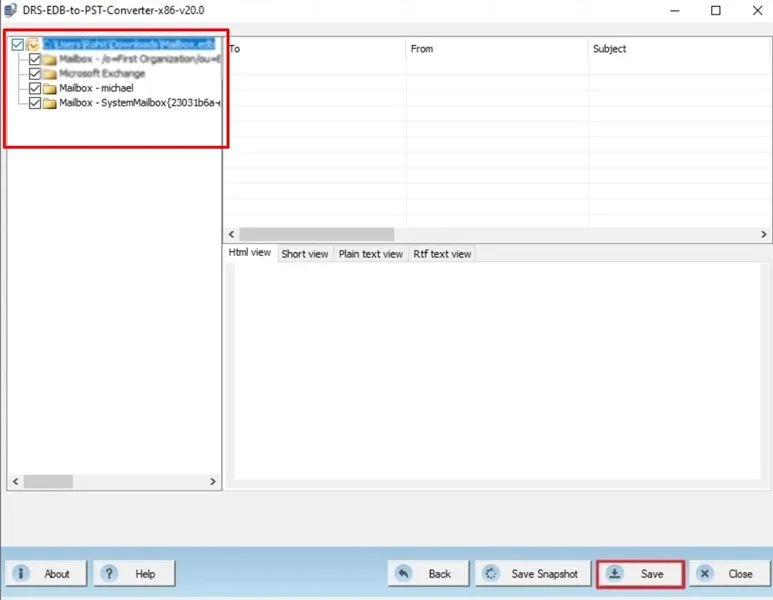Select the Mailbox - michael tree item
The height and width of the screenshot is (600, 773).
click(x=96, y=88)
